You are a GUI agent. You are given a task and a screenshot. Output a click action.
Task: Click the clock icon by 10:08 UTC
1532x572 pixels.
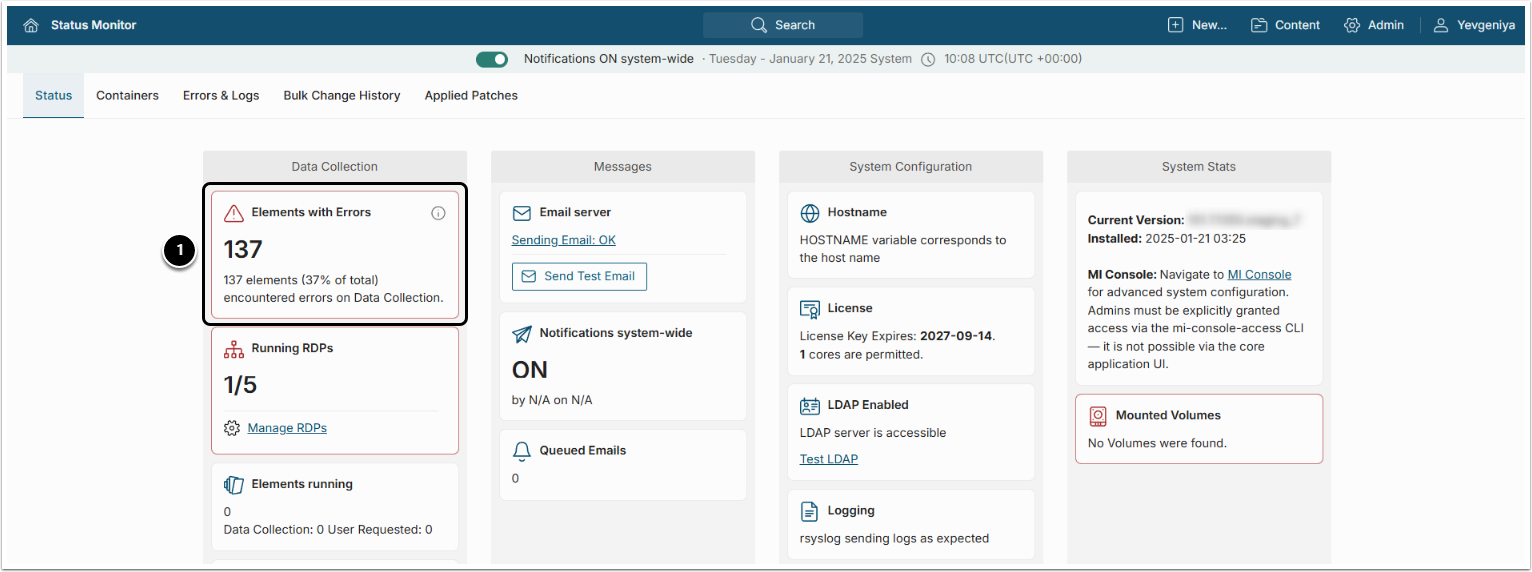[x=928, y=59]
